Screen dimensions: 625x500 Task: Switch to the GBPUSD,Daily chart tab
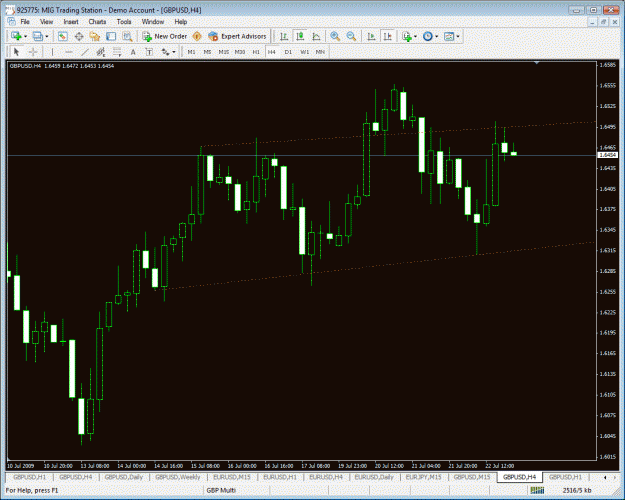[x=124, y=477]
